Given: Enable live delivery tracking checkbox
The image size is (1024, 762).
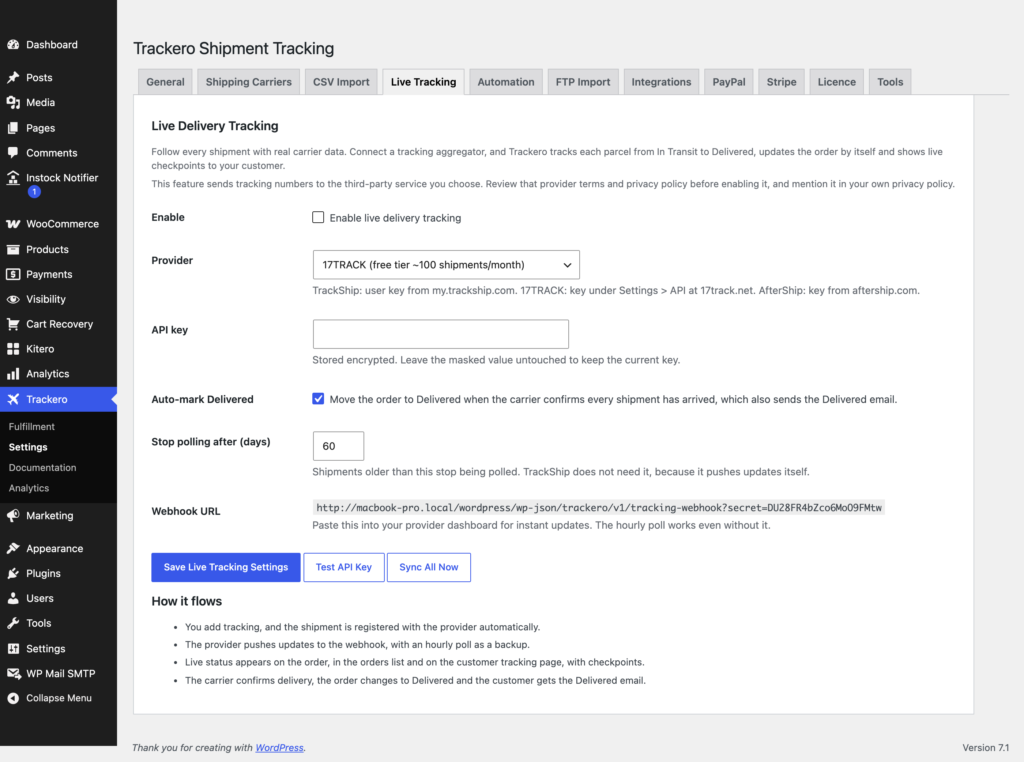Looking at the screenshot, I should pos(318,217).
